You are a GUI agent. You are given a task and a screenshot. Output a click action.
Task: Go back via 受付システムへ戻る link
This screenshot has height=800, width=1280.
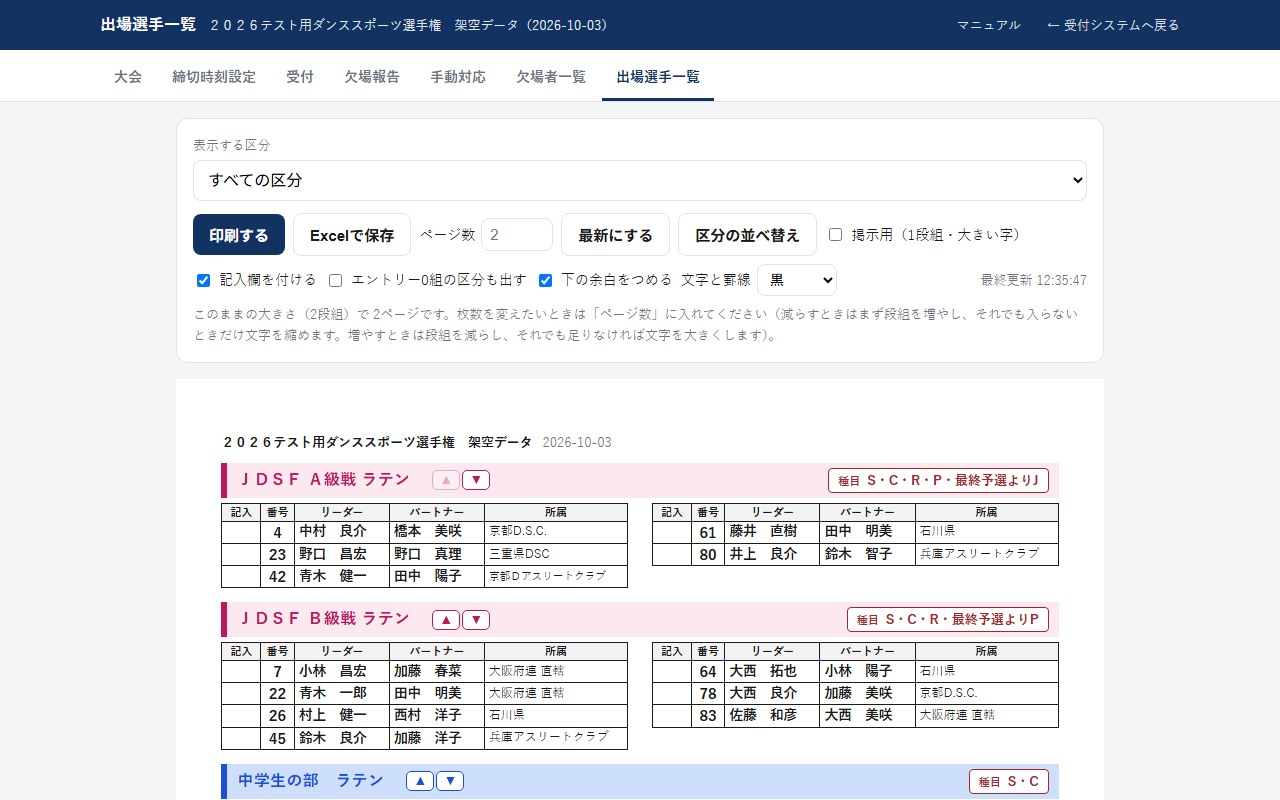[1113, 25]
